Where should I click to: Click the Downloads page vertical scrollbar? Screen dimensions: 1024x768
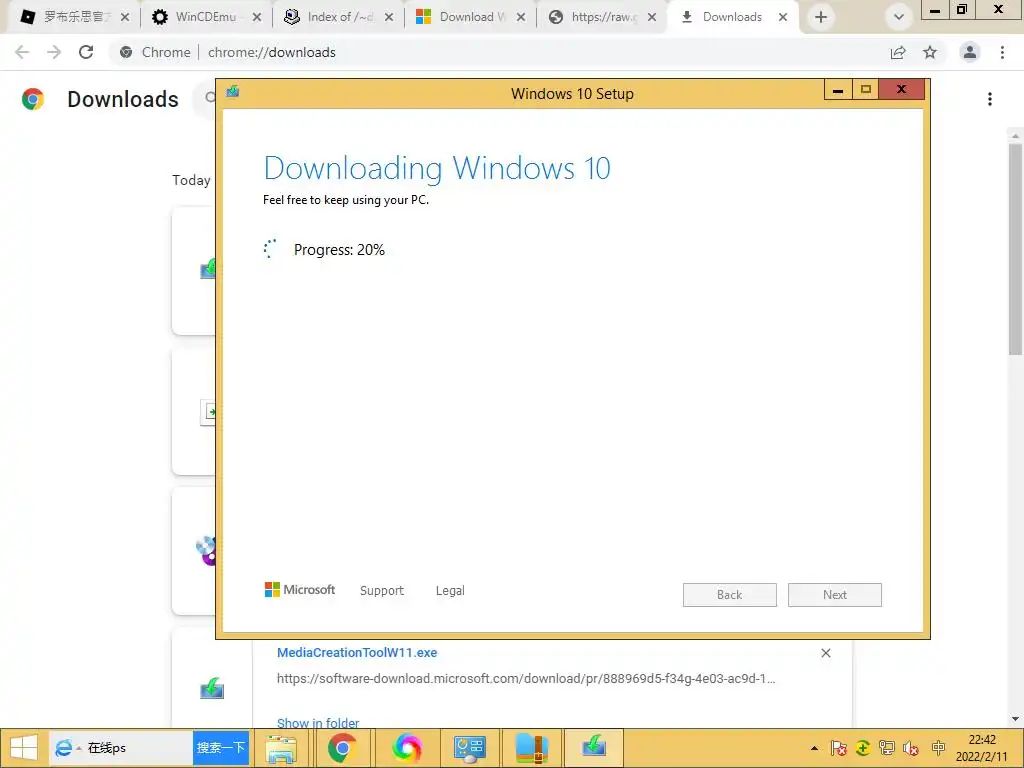[1015, 249]
